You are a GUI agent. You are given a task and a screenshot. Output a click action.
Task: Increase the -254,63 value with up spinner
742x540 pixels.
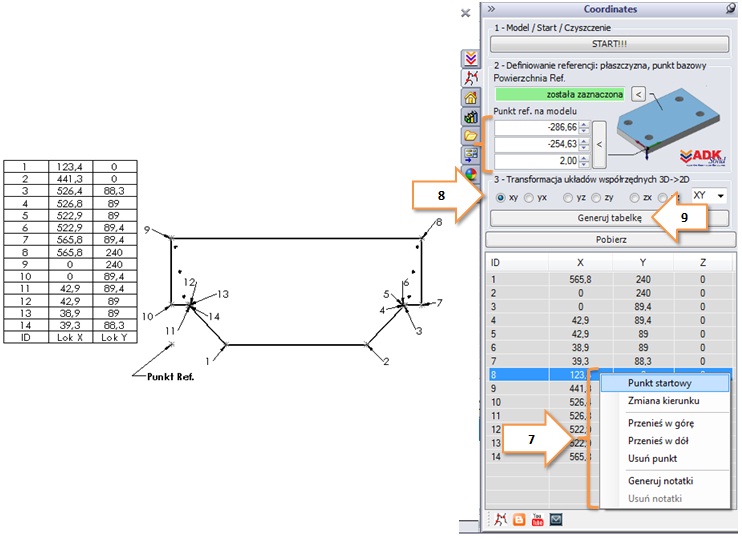(x=584, y=141)
